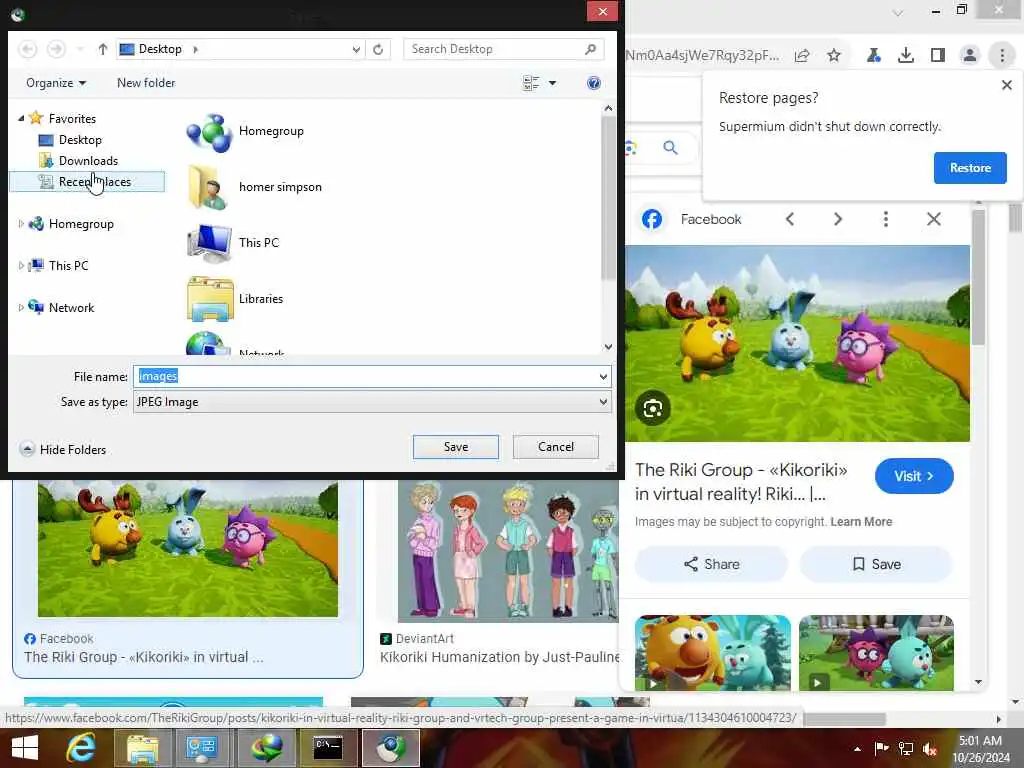Select the Libraries folder icon
1024x768 pixels.
(x=210, y=299)
